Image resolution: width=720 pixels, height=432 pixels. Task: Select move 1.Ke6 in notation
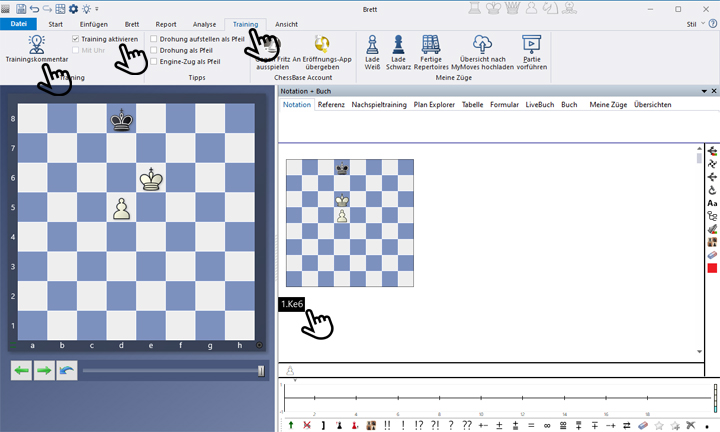(x=292, y=304)
